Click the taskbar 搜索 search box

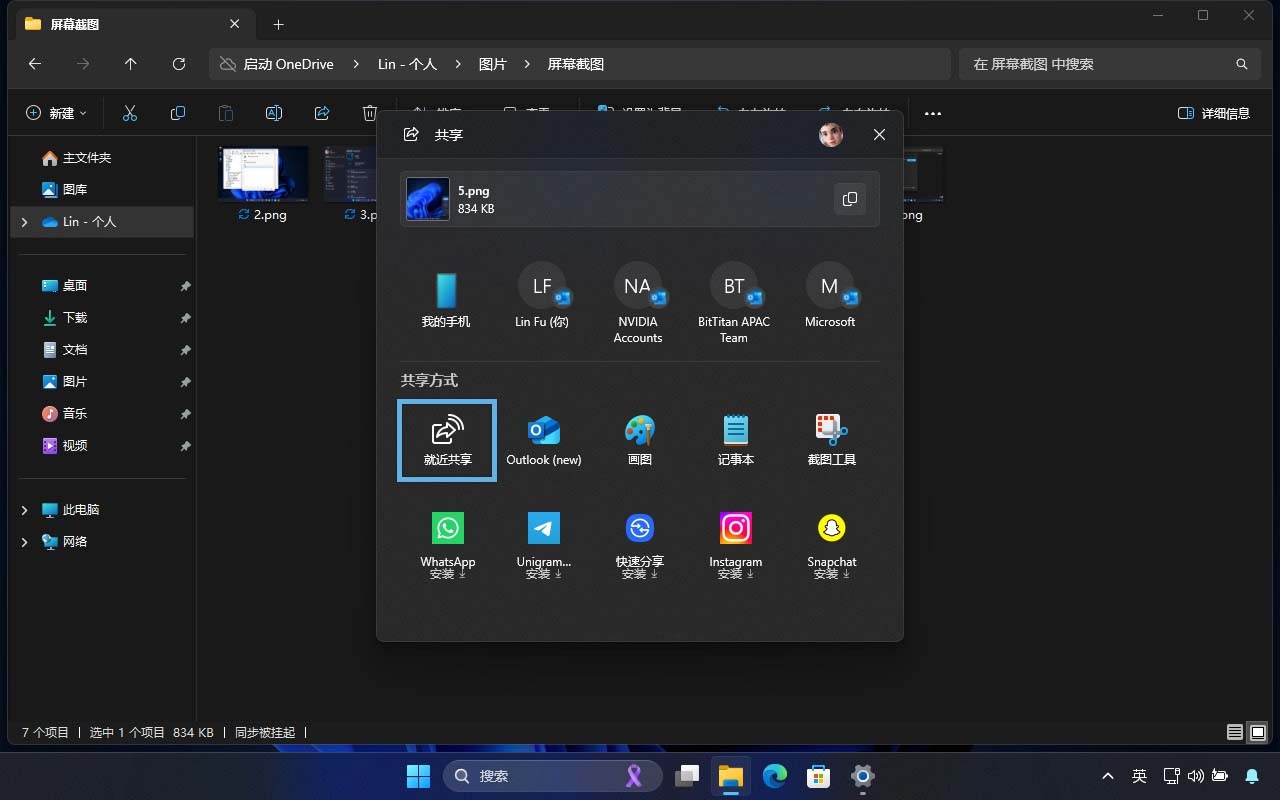click(553, 776)
